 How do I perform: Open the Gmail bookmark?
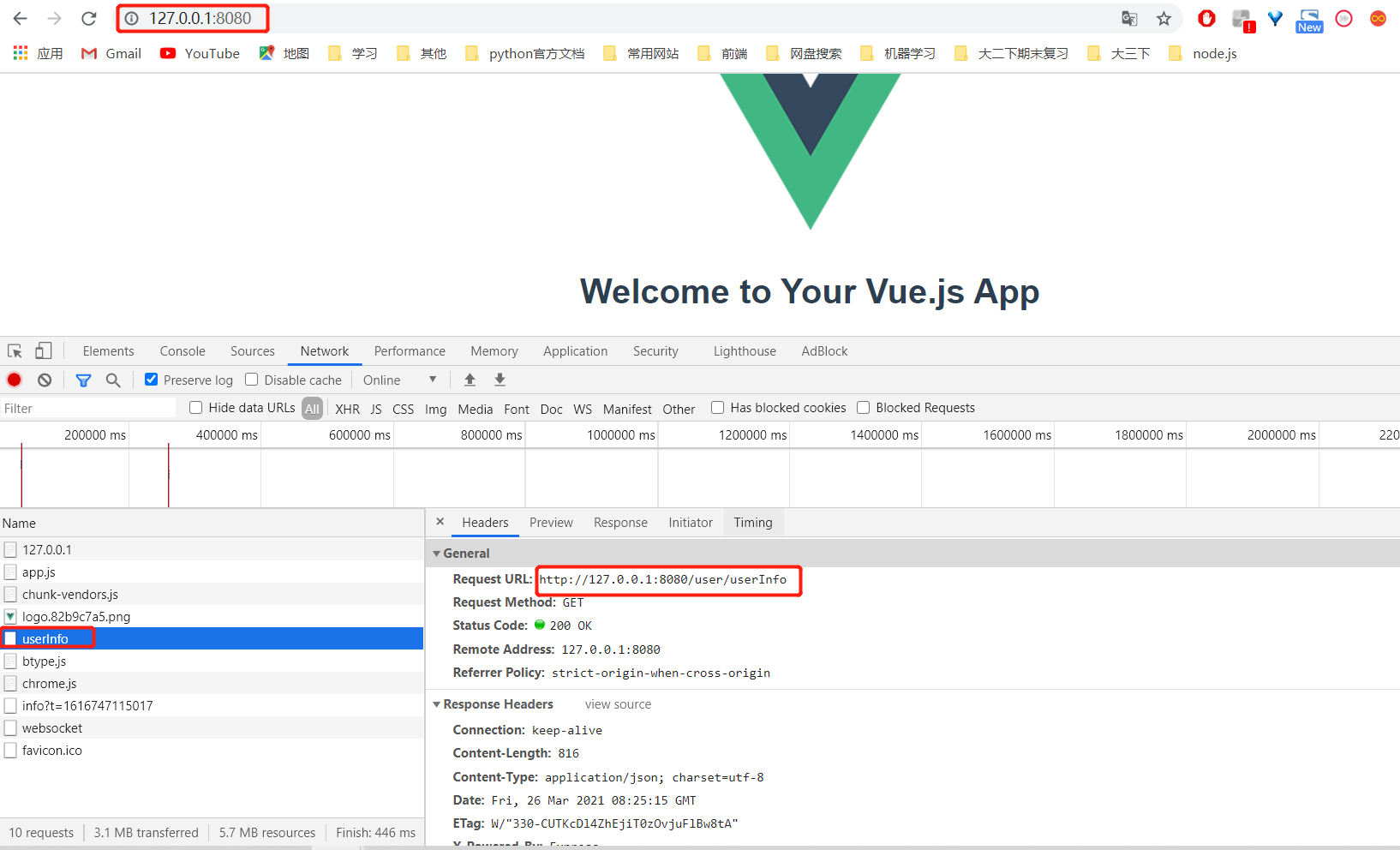click(111, 53)
